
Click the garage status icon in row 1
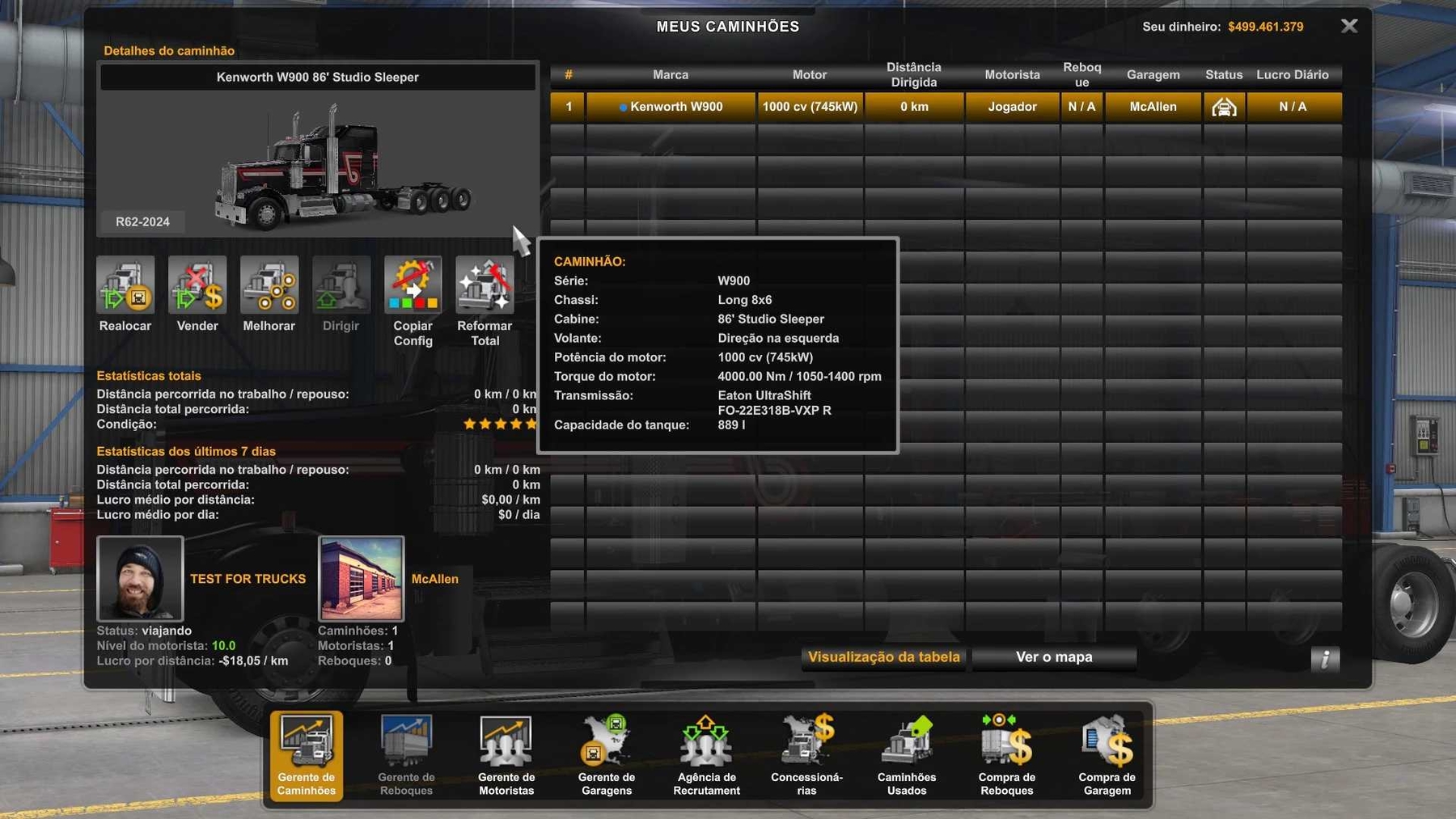coord(1224,107)
